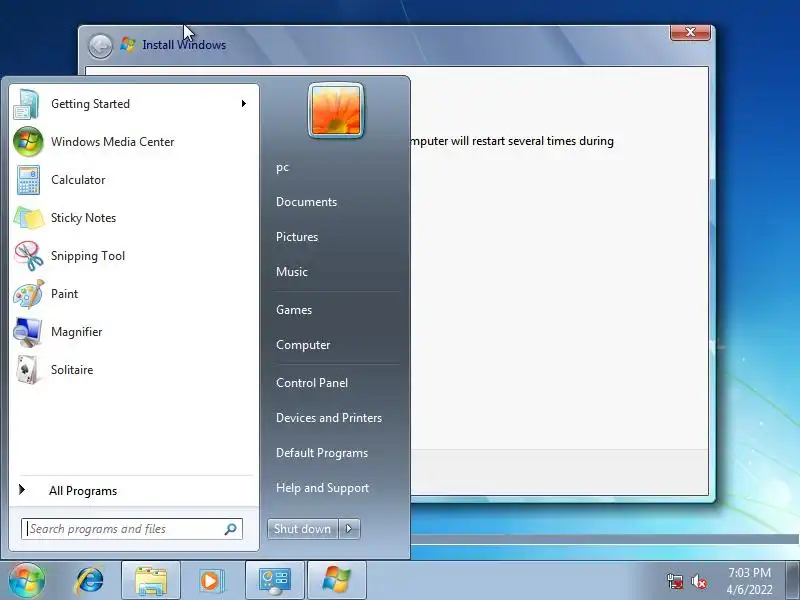This screenshot has height=600, width=800.
Task: Open Windows Explorer folder on taskbar
Action: [151, 581]
